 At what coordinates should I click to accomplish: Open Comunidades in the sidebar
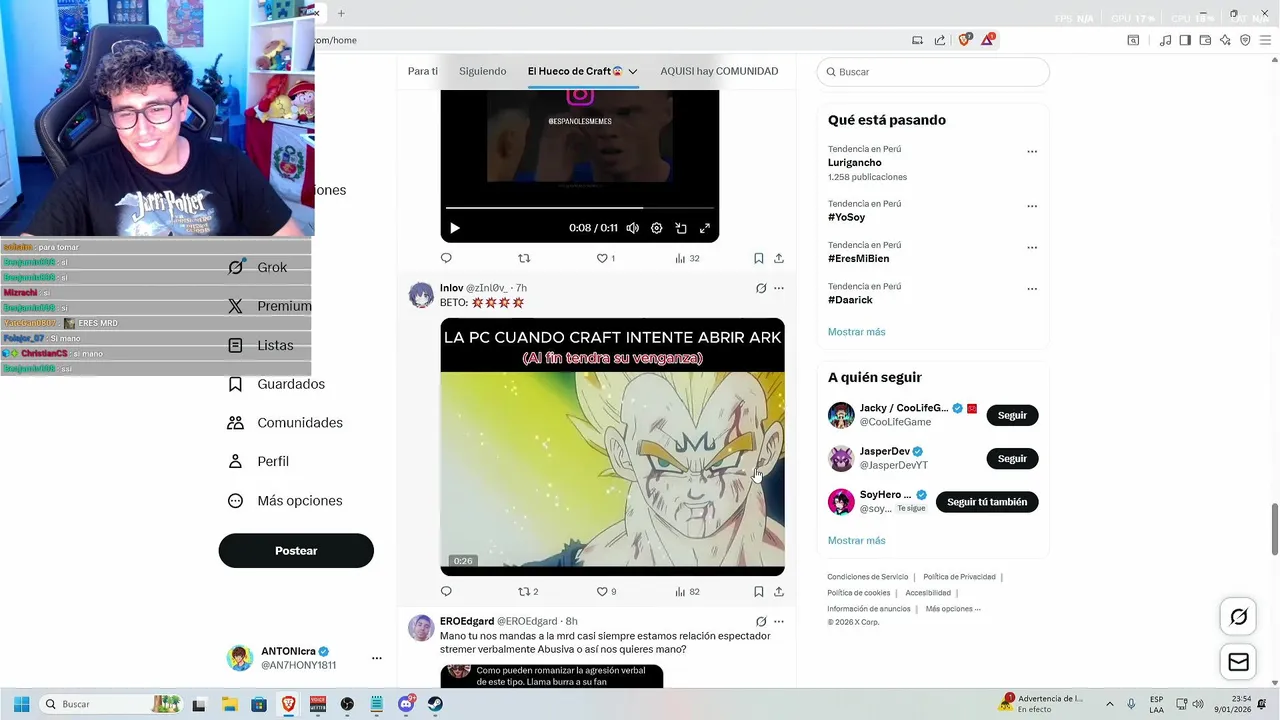pyautogui.click(x=285, y=423)
